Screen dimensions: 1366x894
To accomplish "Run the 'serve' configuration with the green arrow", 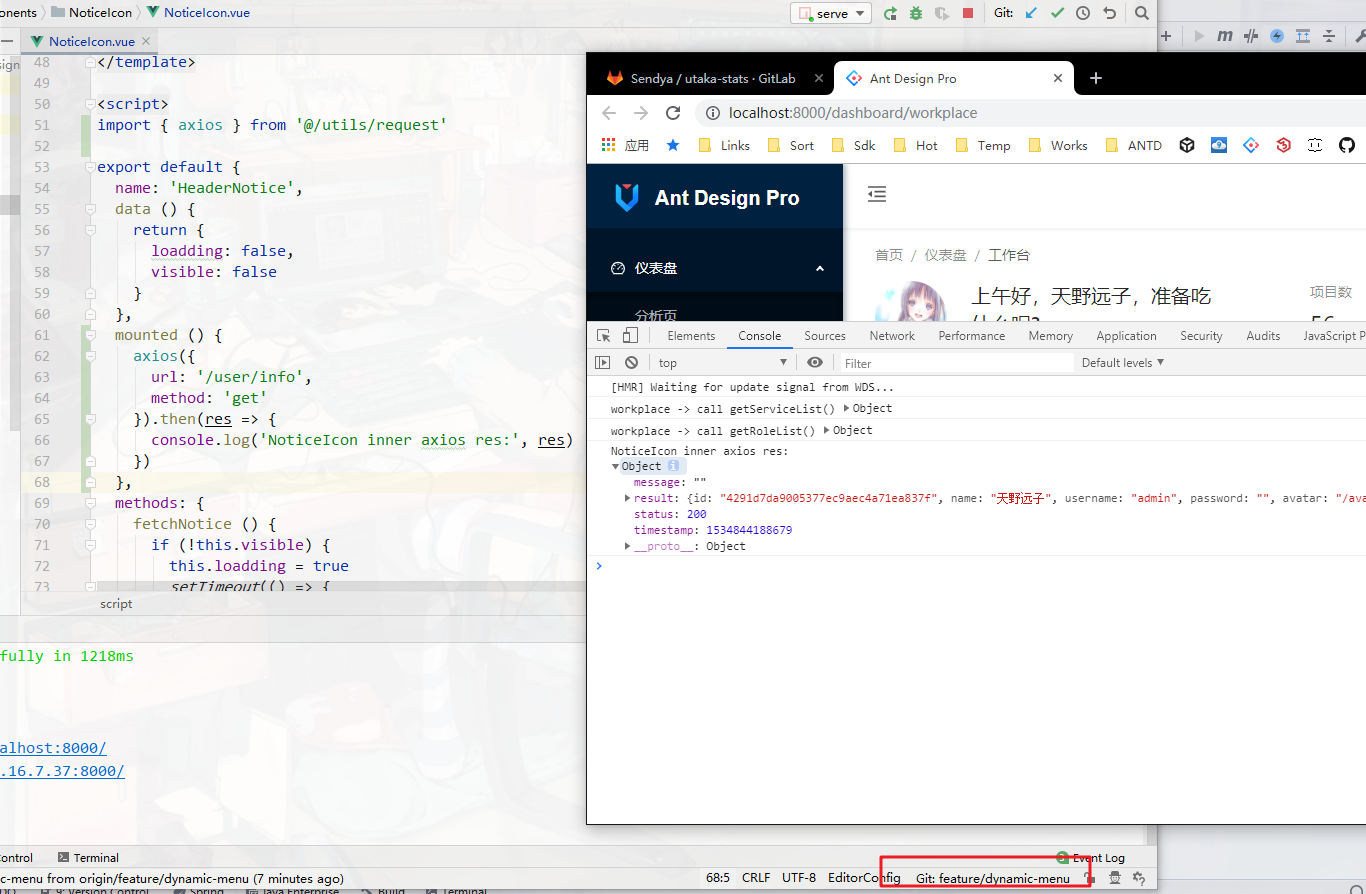I will (x=891, y=13).
